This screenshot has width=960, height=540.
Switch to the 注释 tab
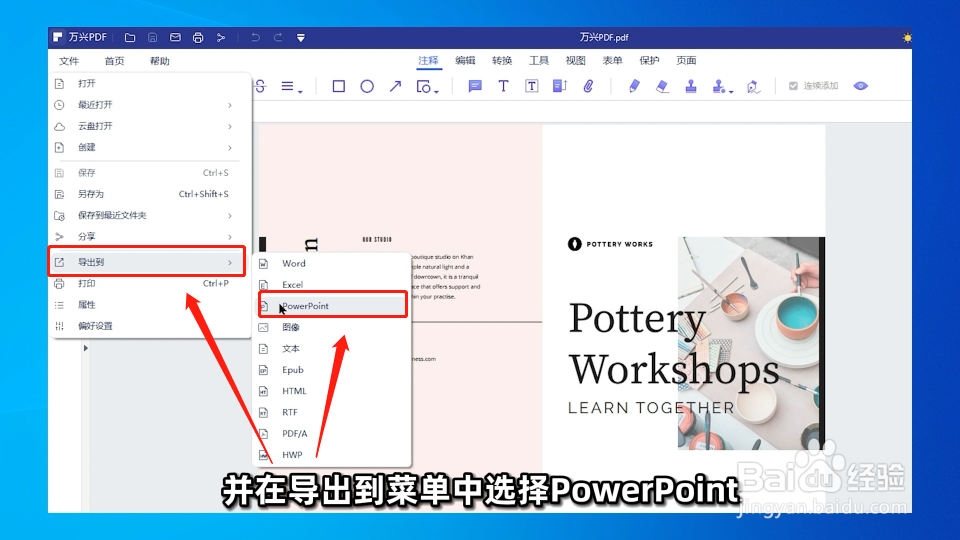(x=429, y=61)
